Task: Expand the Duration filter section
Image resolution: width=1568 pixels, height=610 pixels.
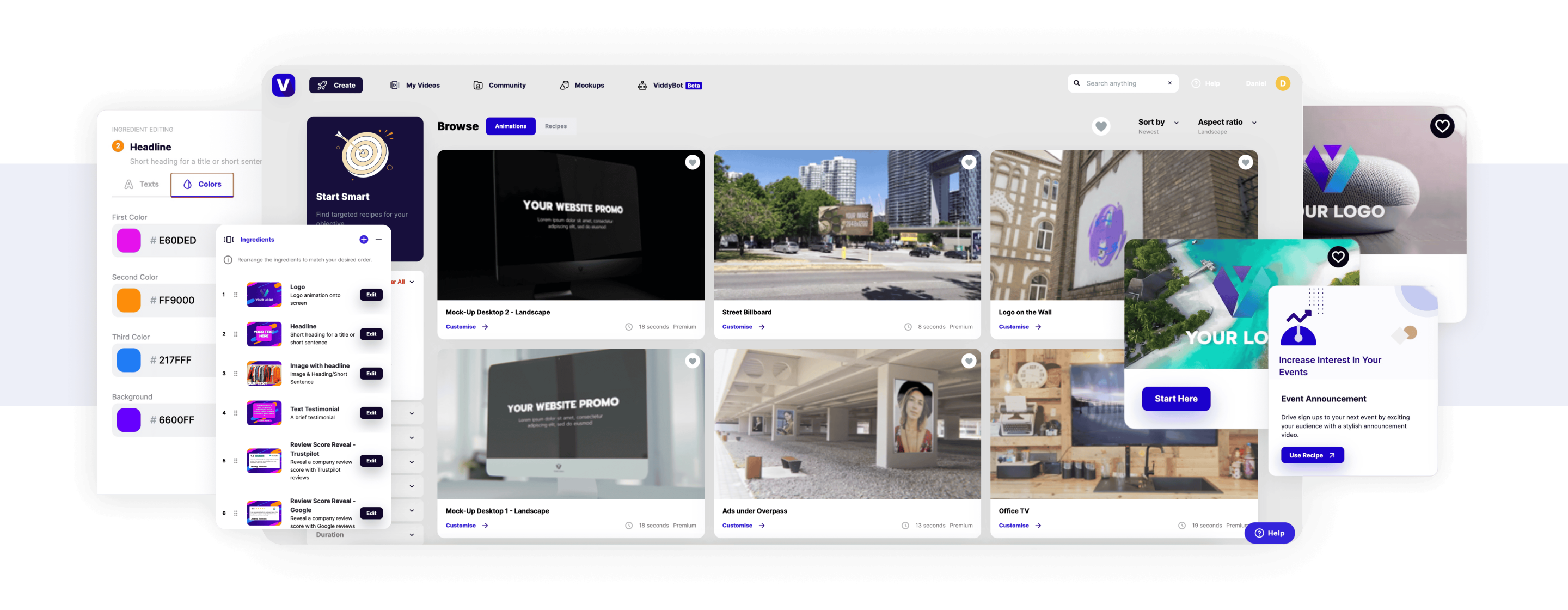Action: click(412, 535)
